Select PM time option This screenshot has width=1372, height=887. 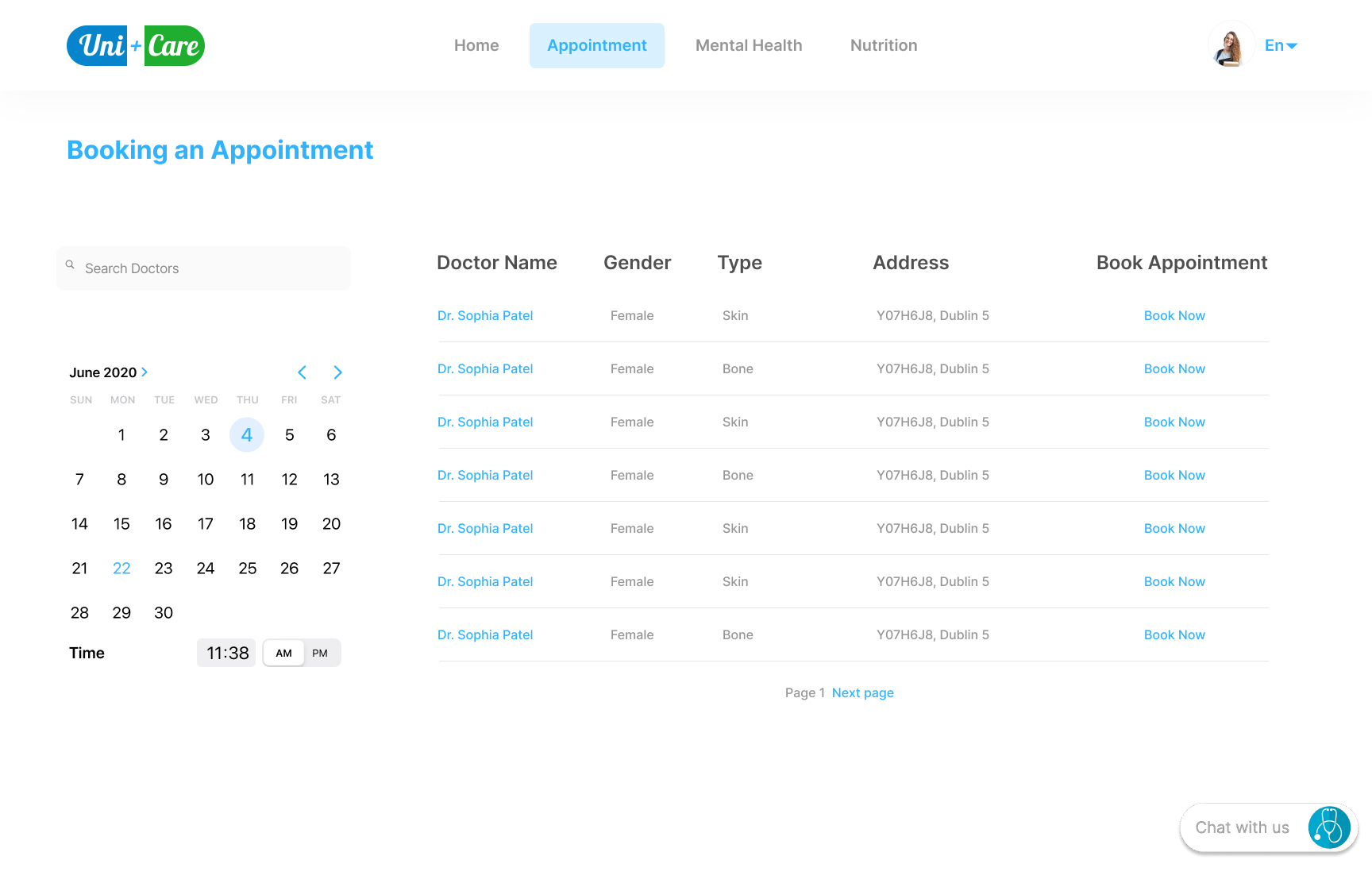click(320, 653)
